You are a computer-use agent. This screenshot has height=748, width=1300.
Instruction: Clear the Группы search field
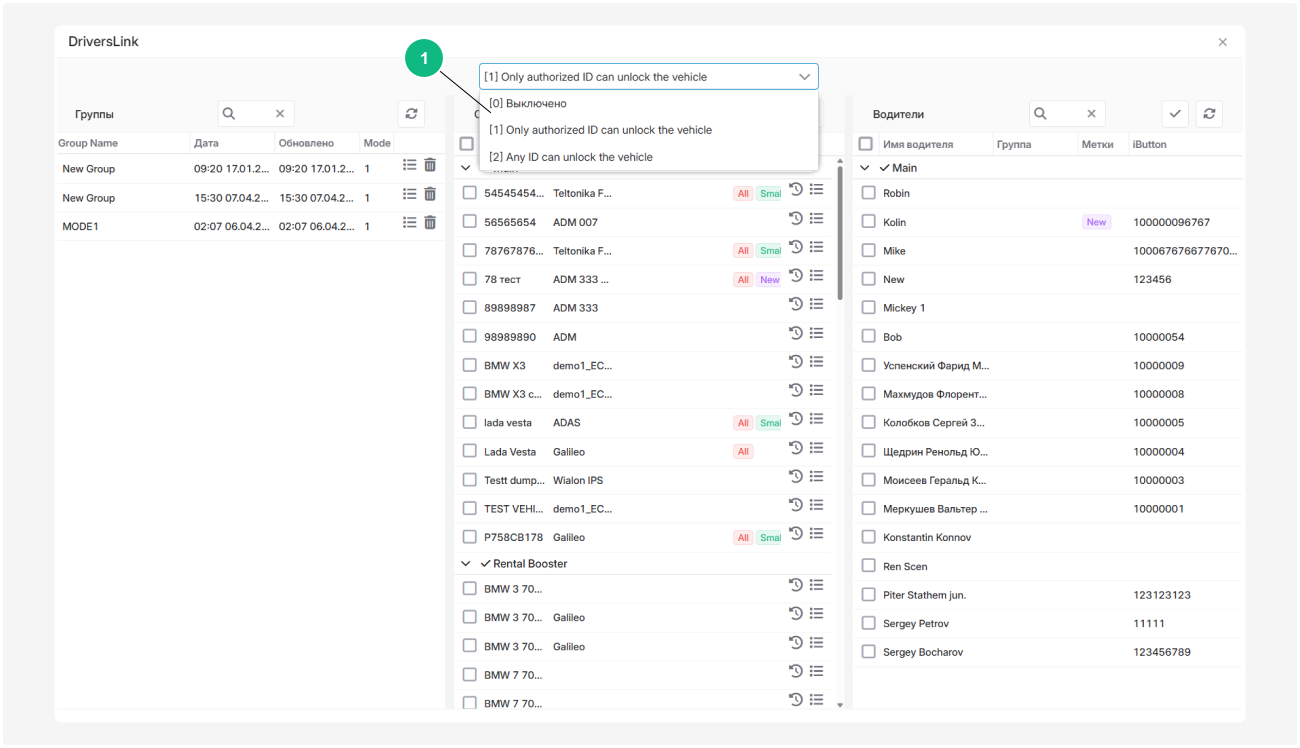point(280,114)
